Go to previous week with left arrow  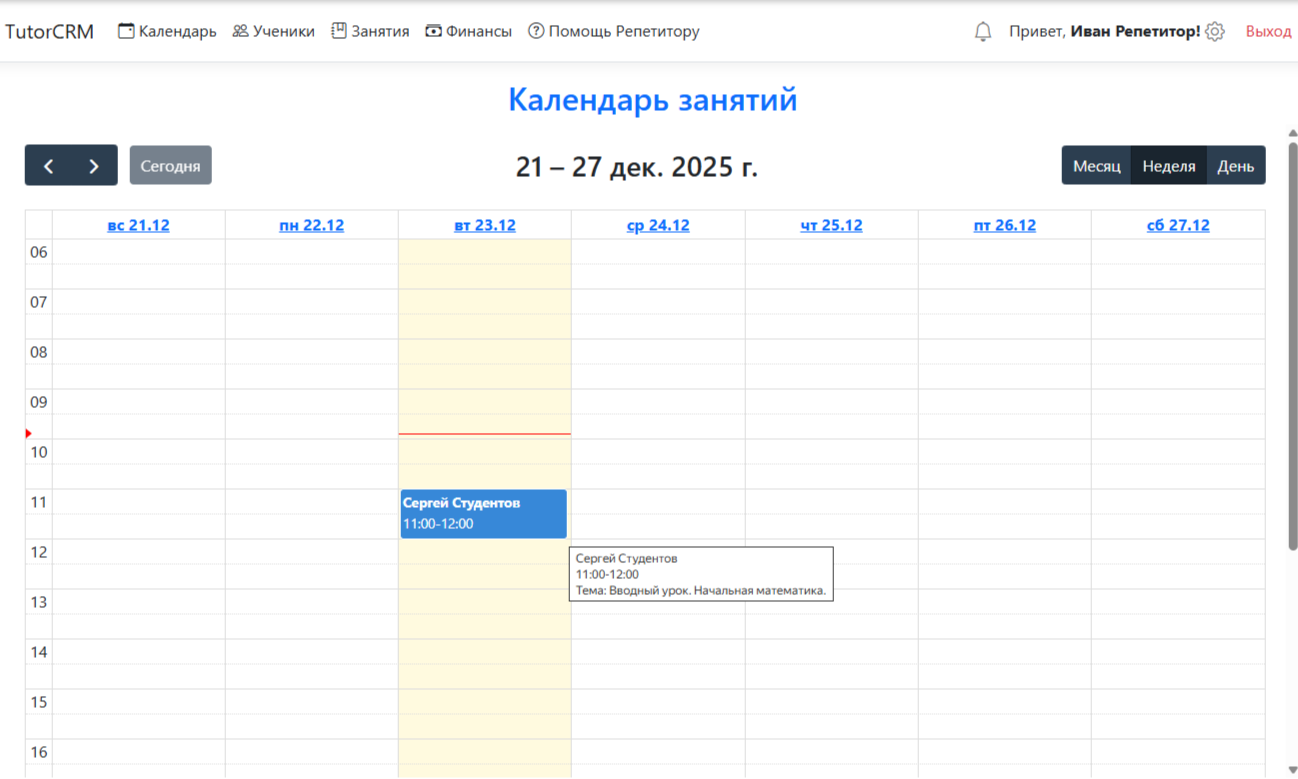point(48,165)
